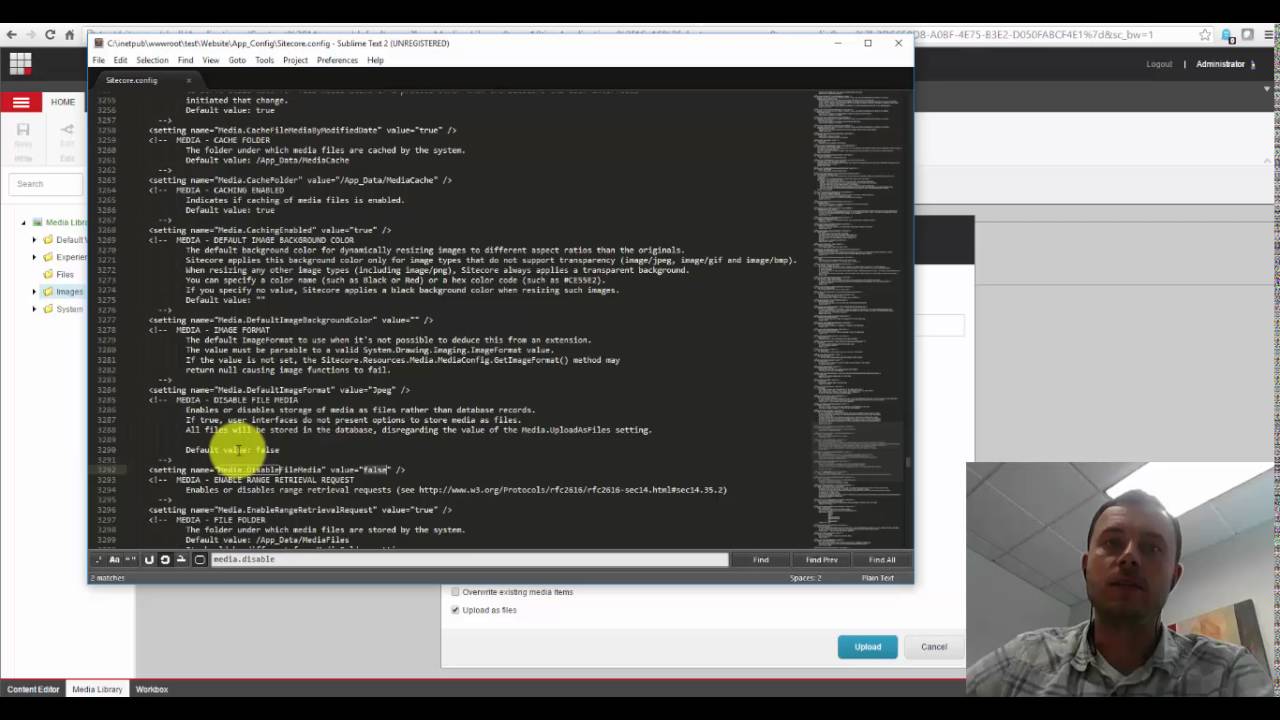Click the browser Forward arrow

click(x=31, y=35)
